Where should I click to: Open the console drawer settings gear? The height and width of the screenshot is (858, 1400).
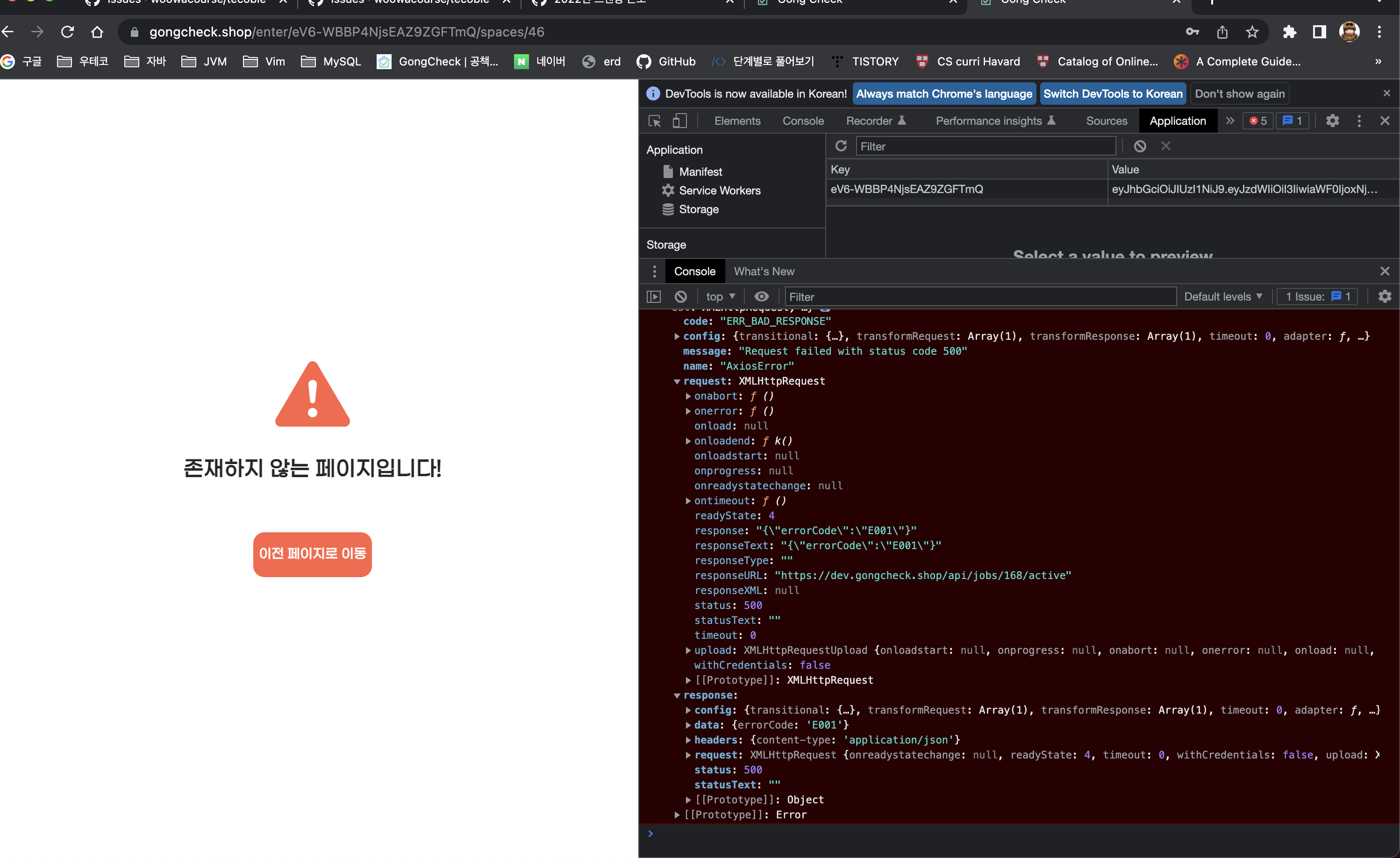point(1385,296)
